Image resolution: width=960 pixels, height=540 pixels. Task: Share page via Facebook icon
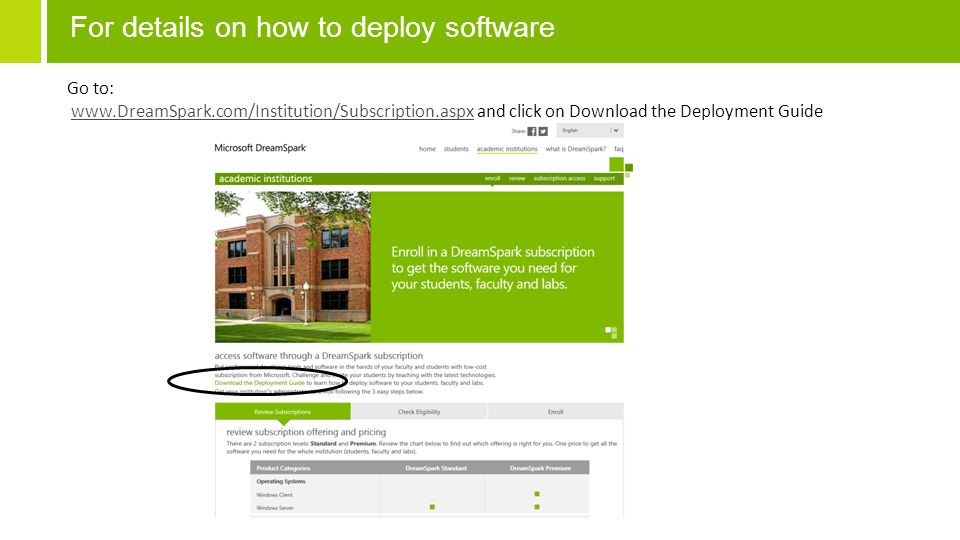[x=532, y=131]
